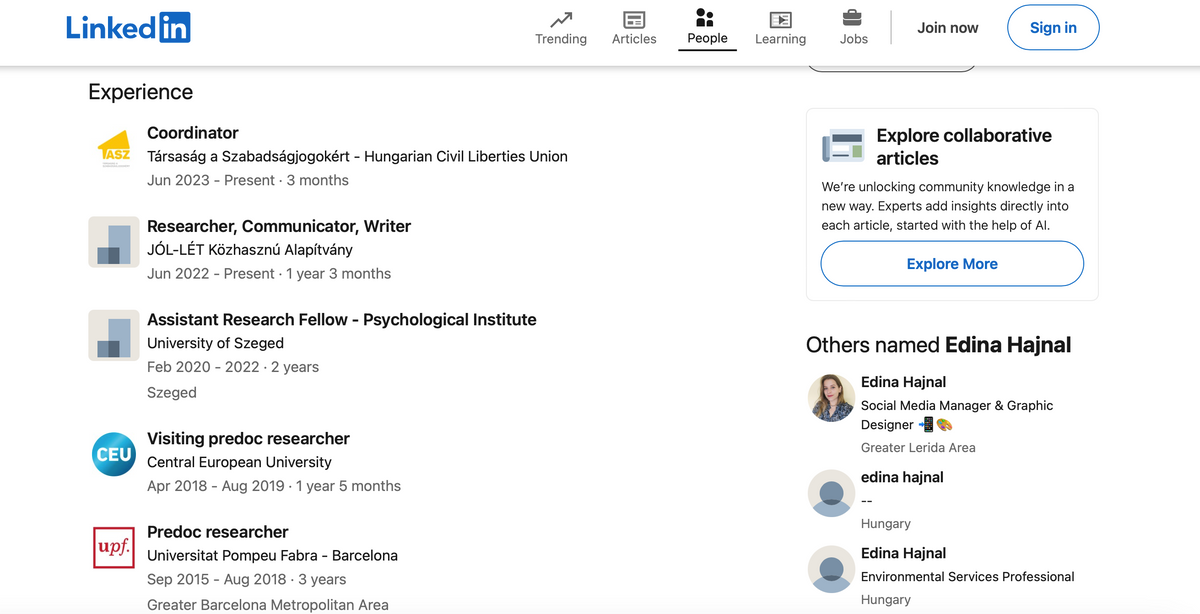Open Researcher, Communicator, Writer job title

coord(279,226)
